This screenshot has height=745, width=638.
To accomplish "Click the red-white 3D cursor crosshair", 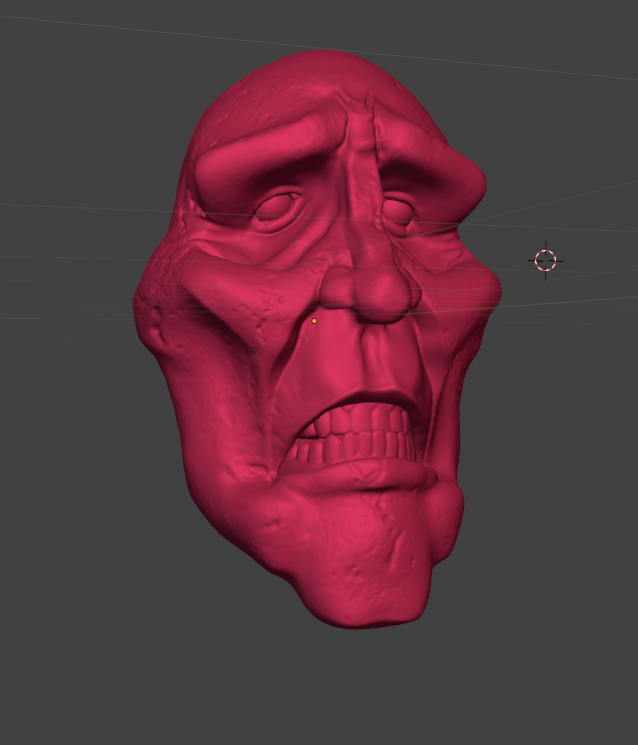I will tap(545, 260).
